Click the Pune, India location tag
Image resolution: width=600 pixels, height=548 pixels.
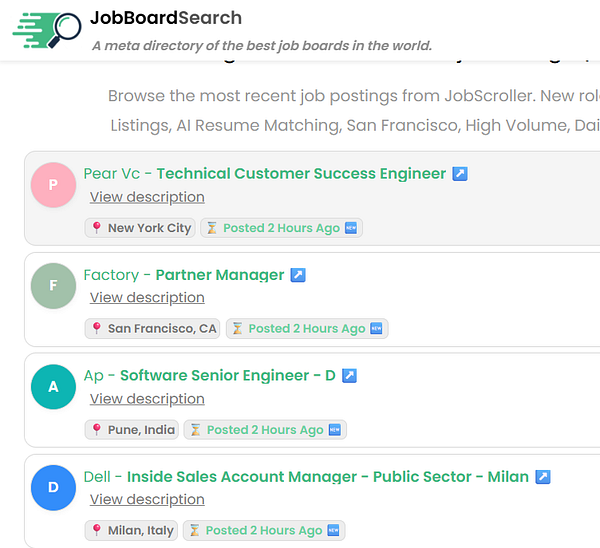click(132, 430)
